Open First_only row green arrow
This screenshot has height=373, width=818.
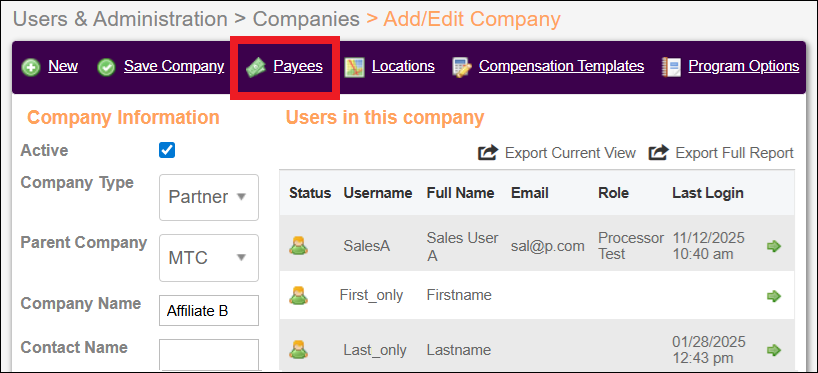[x=774, y=296]
